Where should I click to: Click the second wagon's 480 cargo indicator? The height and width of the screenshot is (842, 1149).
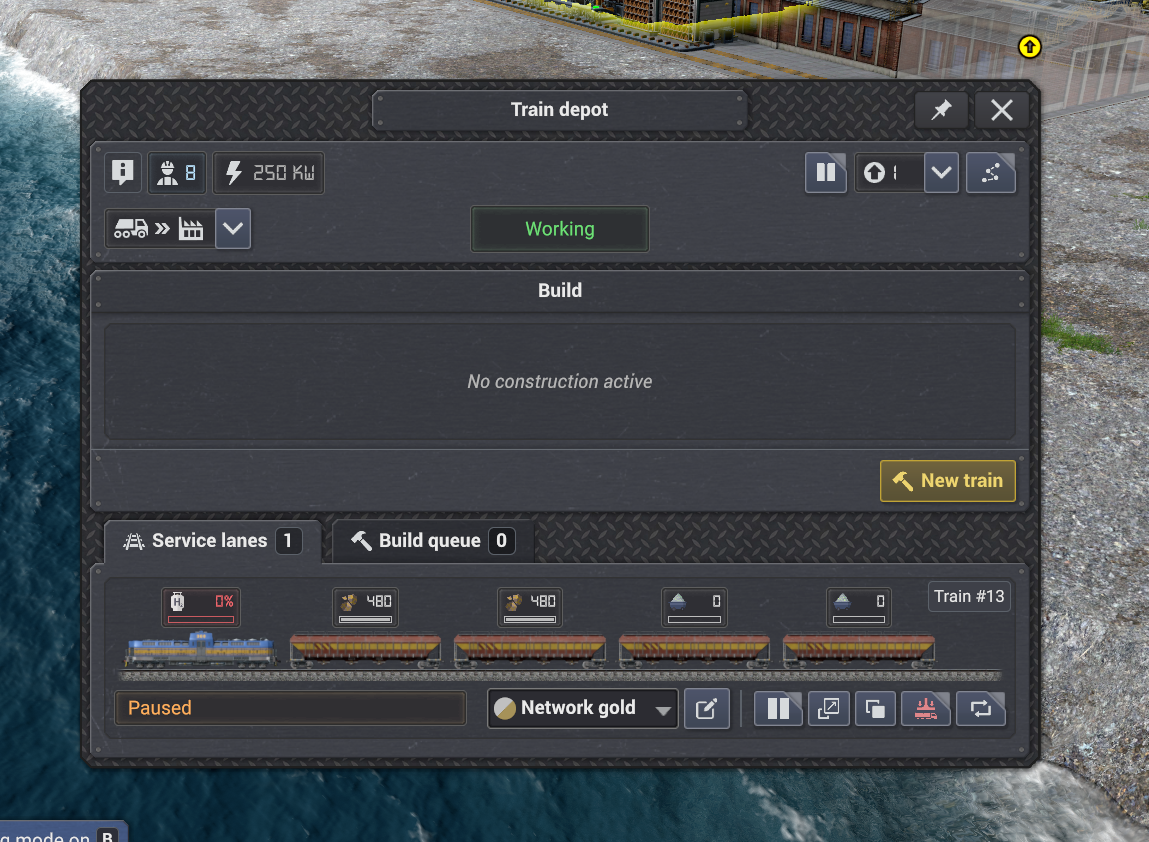click(x=530, y=607)
